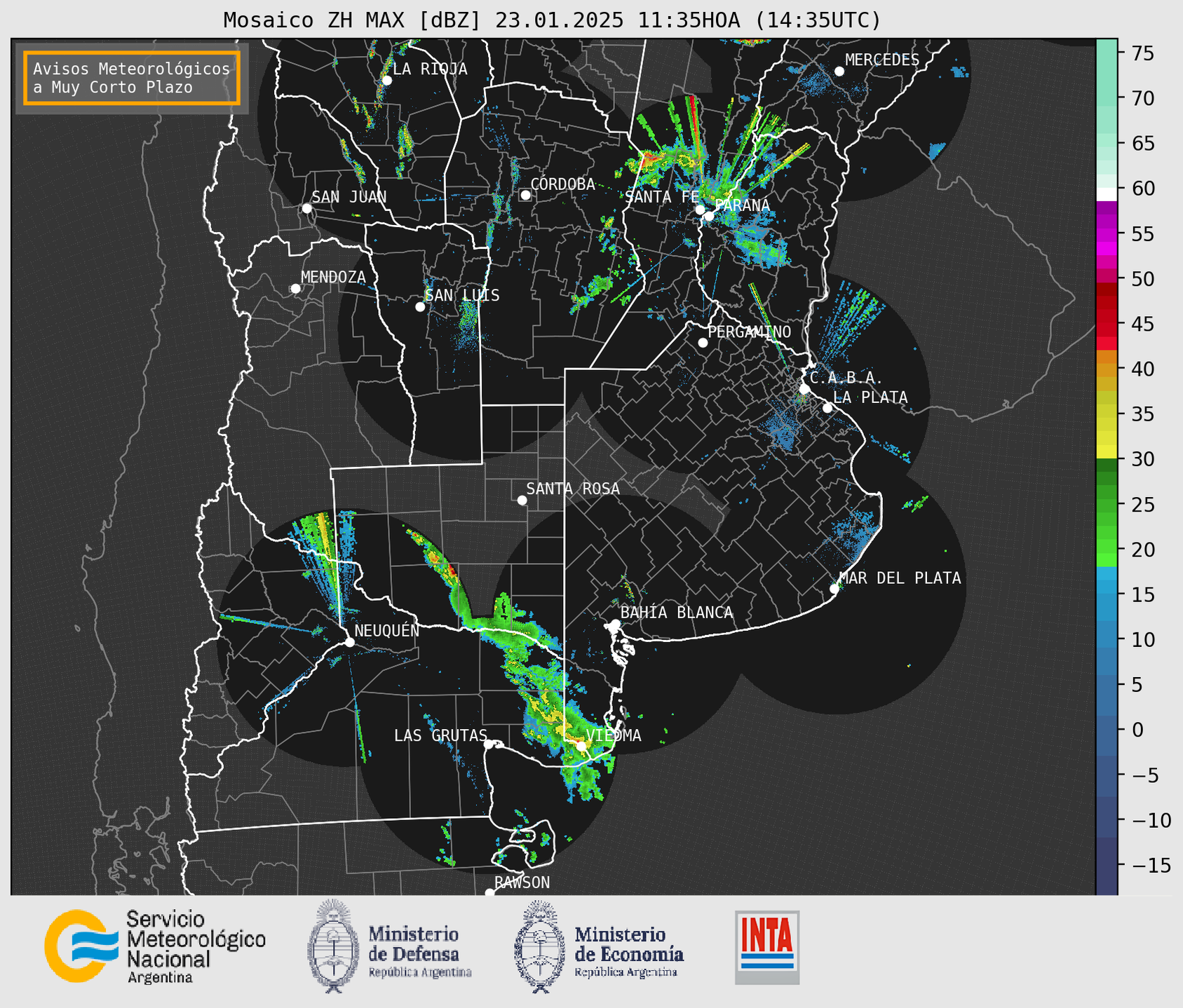The image size is (1183, 1008).
Task: Select the San Luis city marker
Action: [x=420, y=307]
